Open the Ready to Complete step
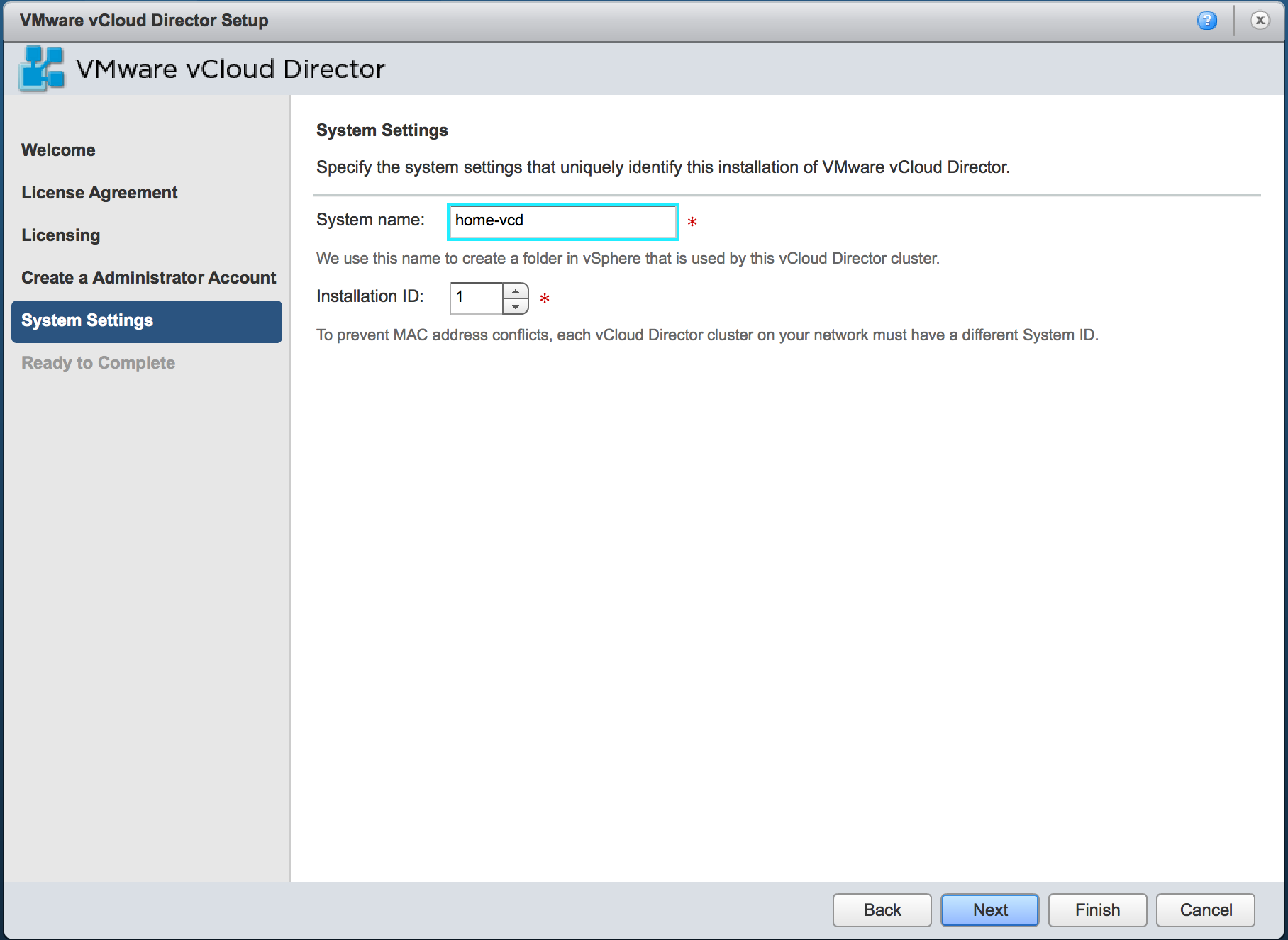 tap(98, 363)
